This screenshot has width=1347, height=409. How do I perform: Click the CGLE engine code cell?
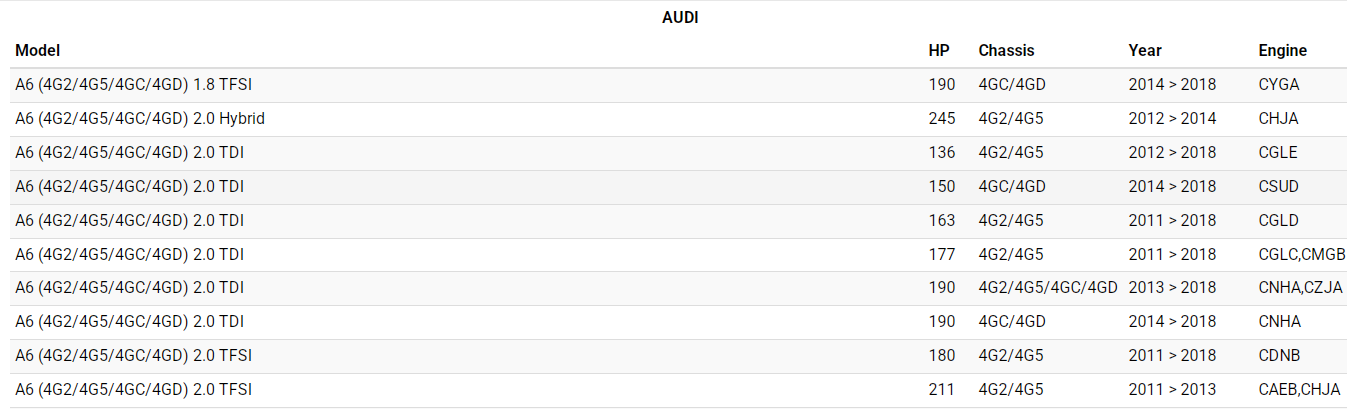[1278, 153]
